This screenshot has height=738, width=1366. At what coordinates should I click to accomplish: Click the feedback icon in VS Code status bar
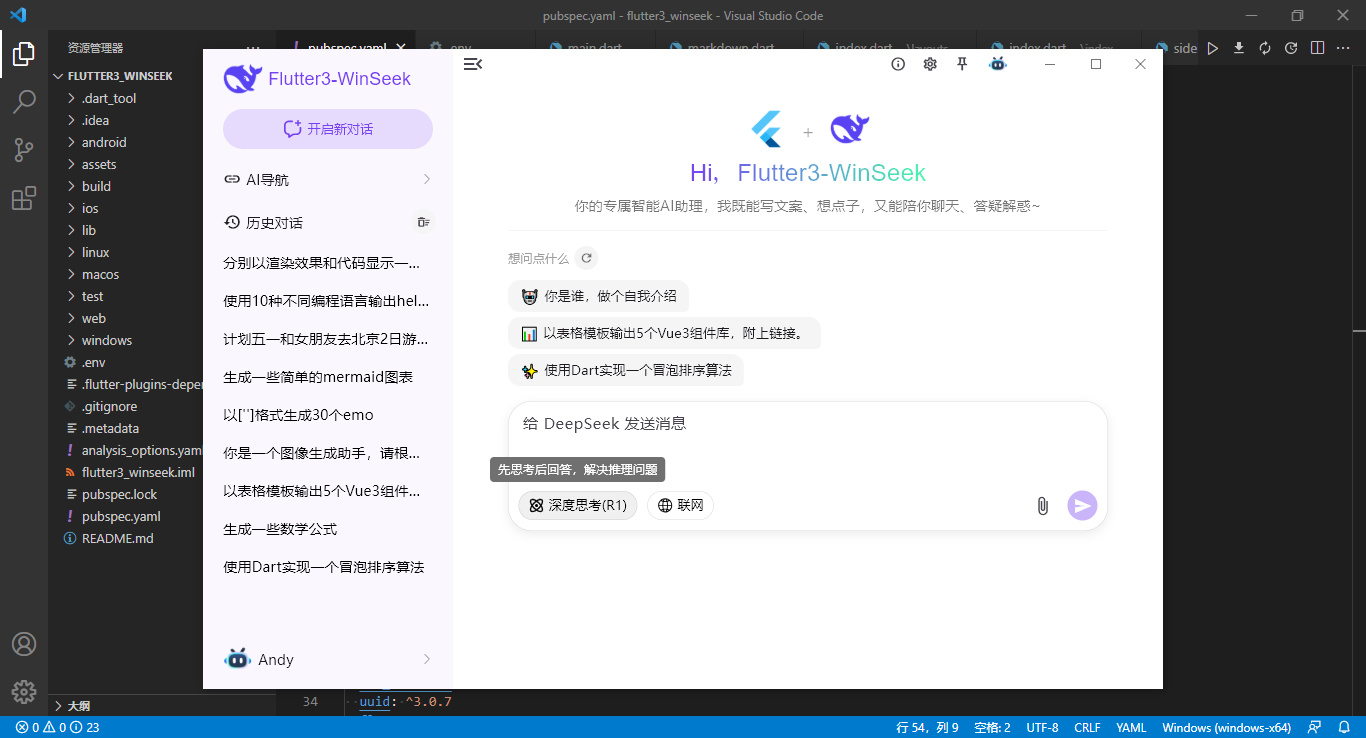1316,727
